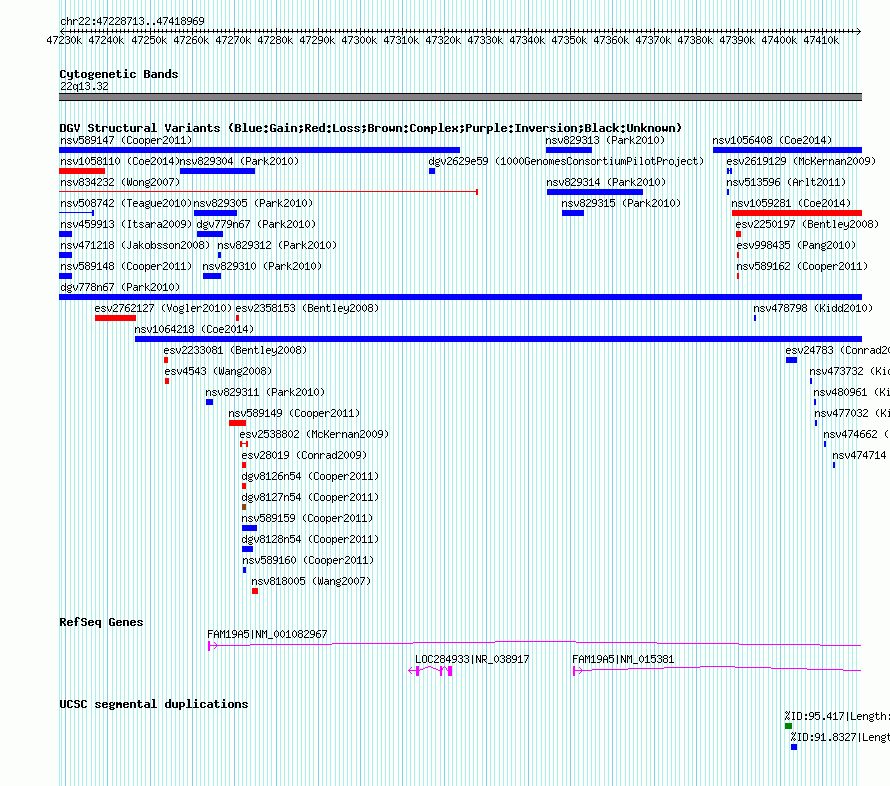Click the chr22:47228713..47418969 coordinate label
Image resolution: width=890 pixels, height=786 pixels.
point(132,21)
